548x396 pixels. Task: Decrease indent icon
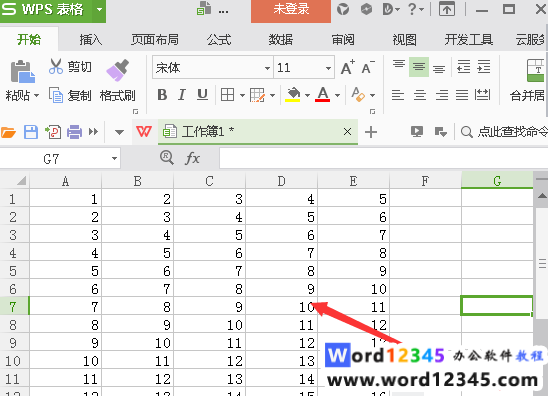point(463,67)
